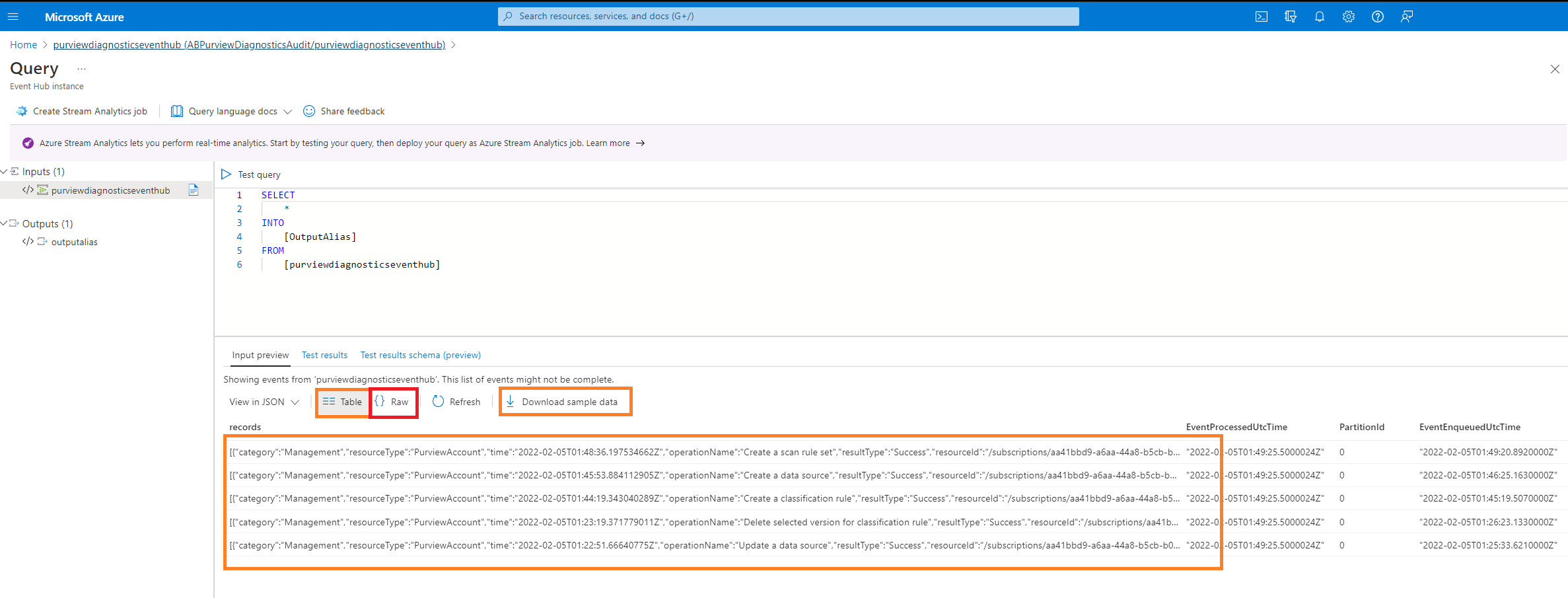Click the purviewdiagnosticseventhub breadcrumb link
This screenshot has height=598, width=1568.
tap(249, 45)
